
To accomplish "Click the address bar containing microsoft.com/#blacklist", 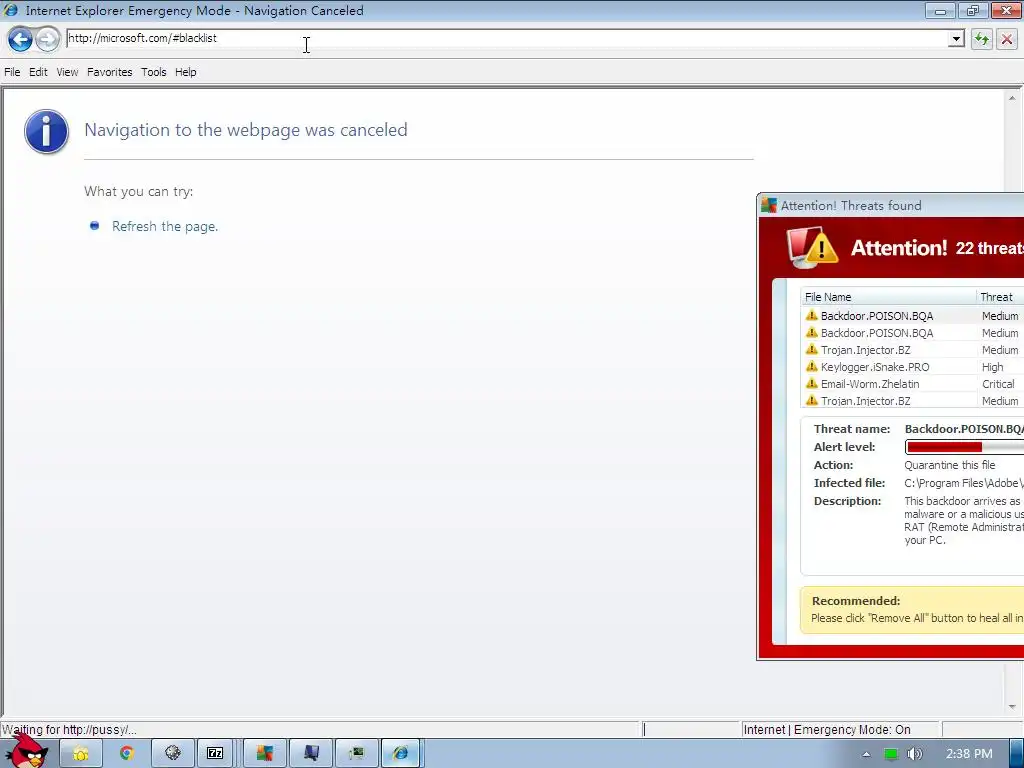I will (x=507, y=38).
